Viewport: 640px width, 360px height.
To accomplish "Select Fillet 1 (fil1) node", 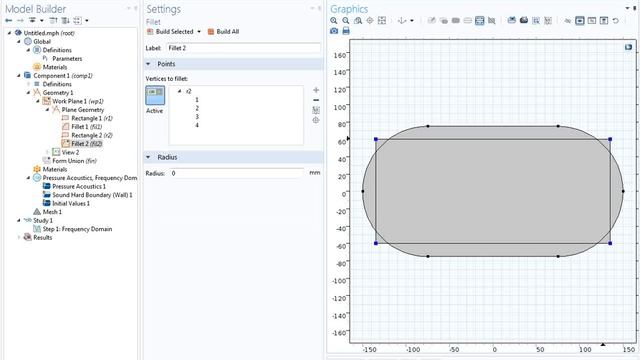I will pyautogui.click(x=87, y=127).
